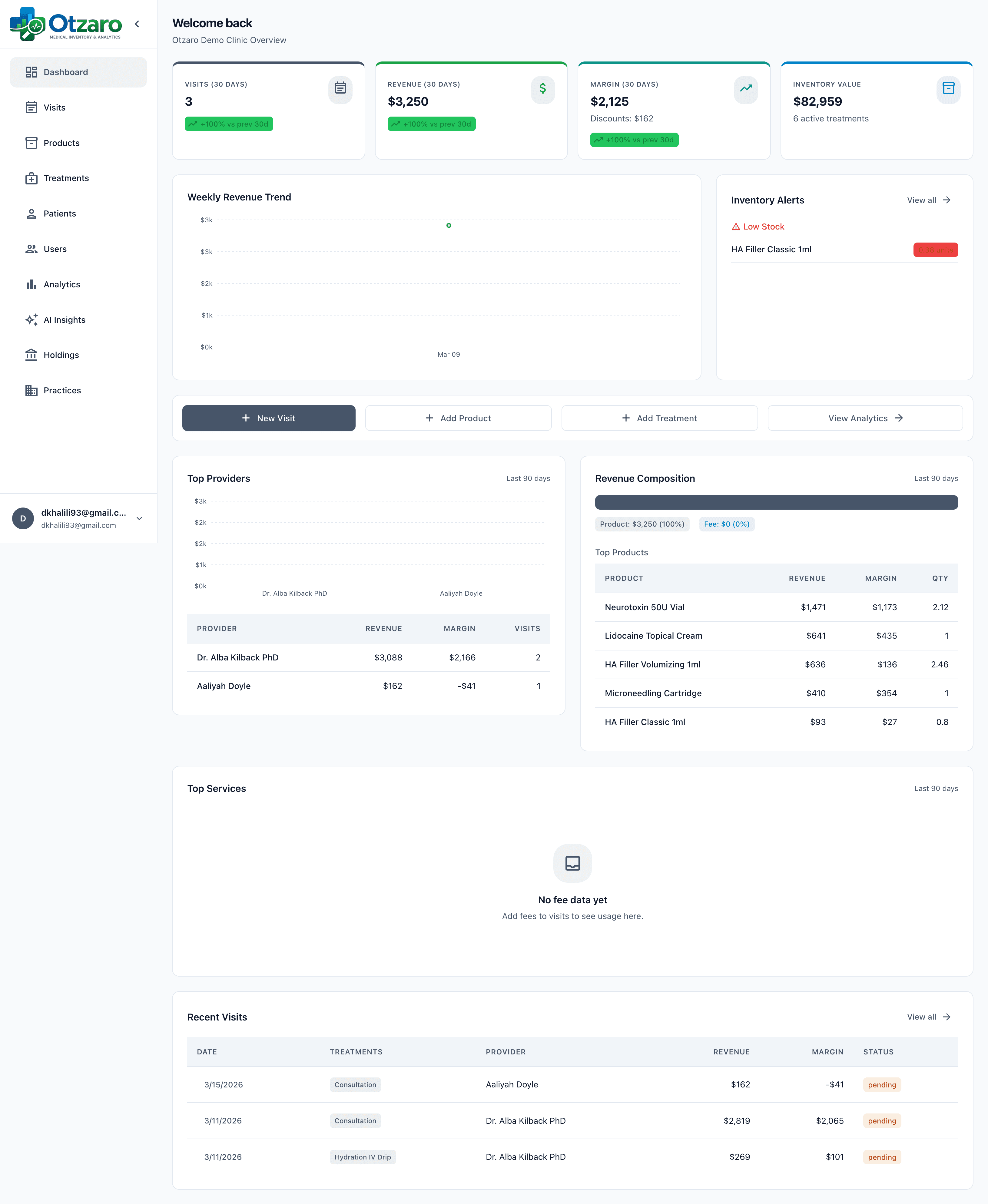
Task: Click the Holdings bank icon
Action: [x=31, y=355]
